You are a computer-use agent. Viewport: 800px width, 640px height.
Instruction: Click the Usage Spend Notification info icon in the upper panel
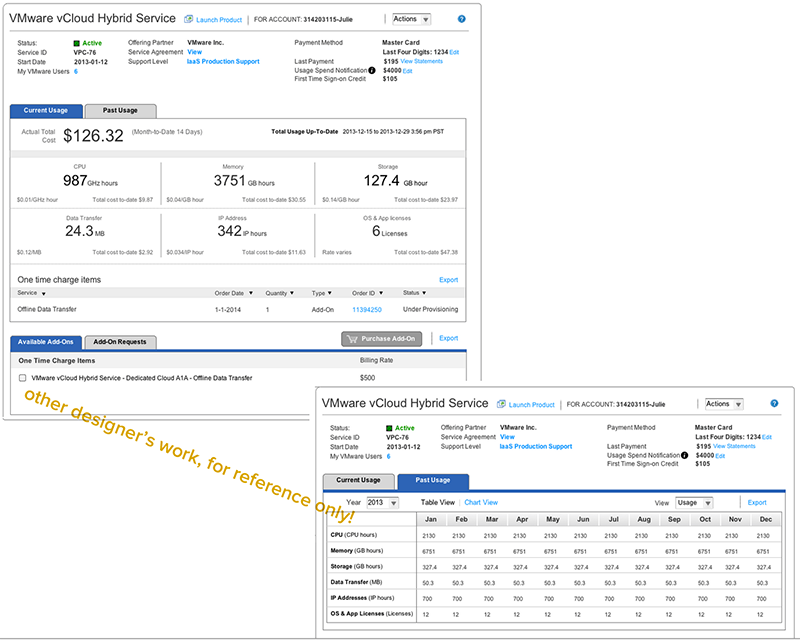tap(372, 70)
